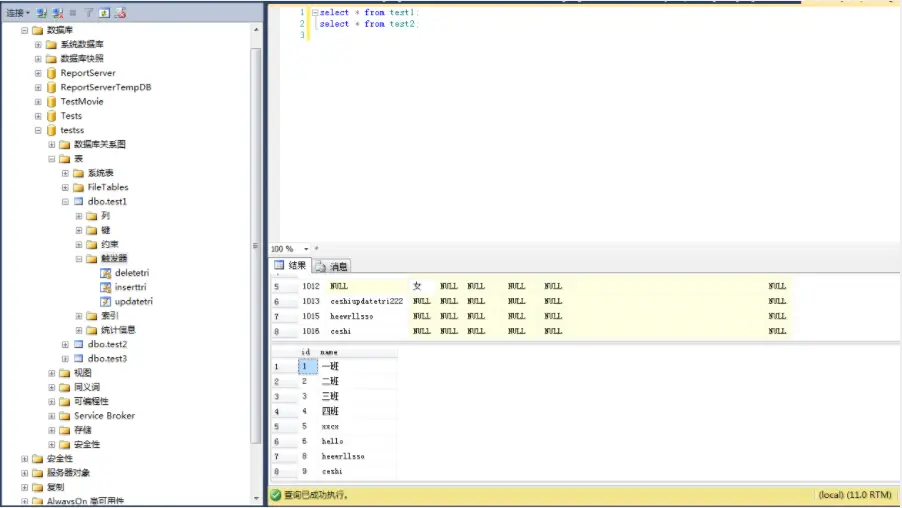Select the updatetri trigger icon
The image size is (902, 508).
pos(106,301)
